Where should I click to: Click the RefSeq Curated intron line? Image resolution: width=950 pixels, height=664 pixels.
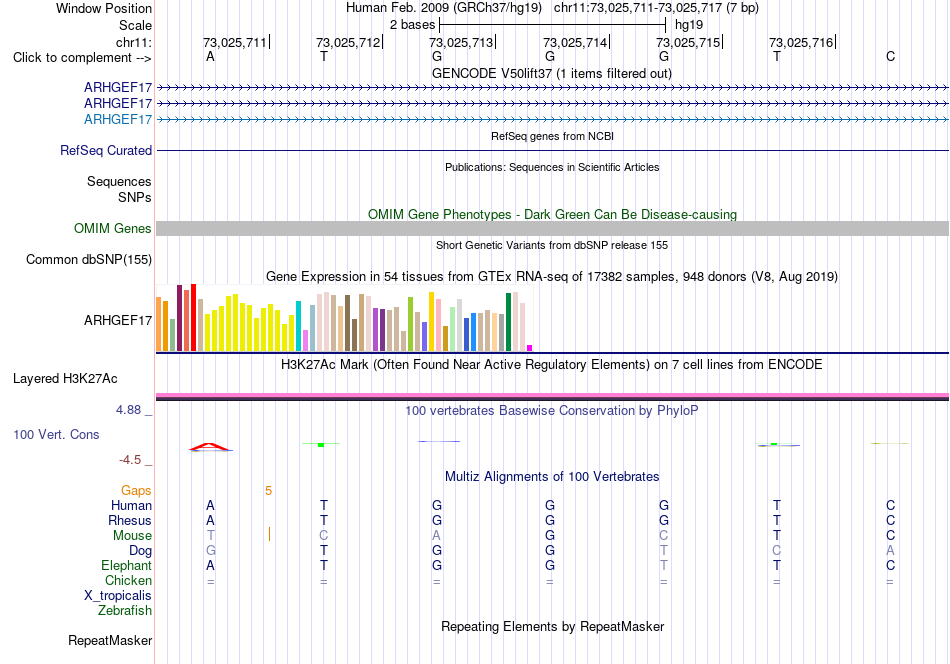tap(553, 150)
